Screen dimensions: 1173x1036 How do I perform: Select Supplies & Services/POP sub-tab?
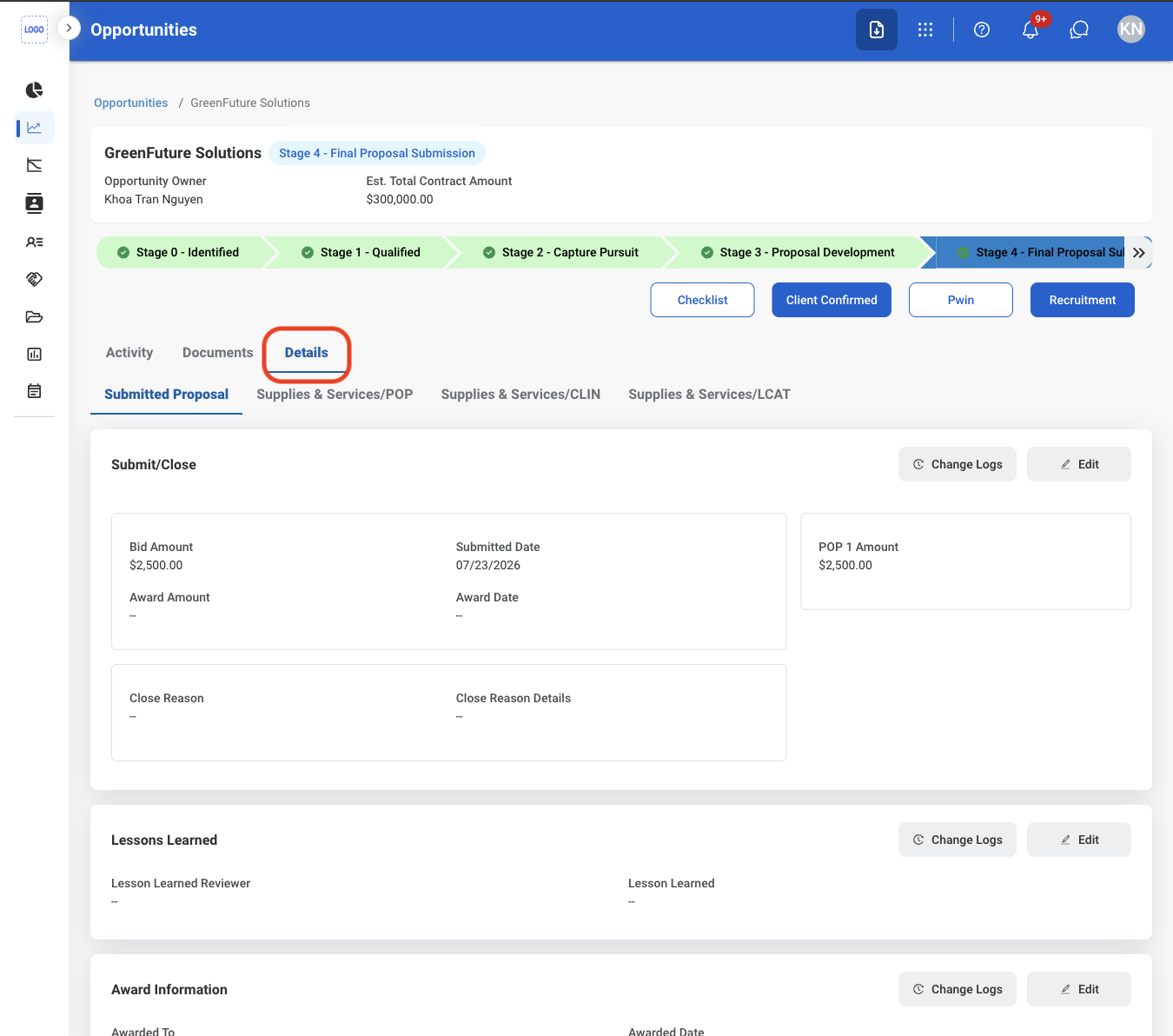[x=335, y=395]
